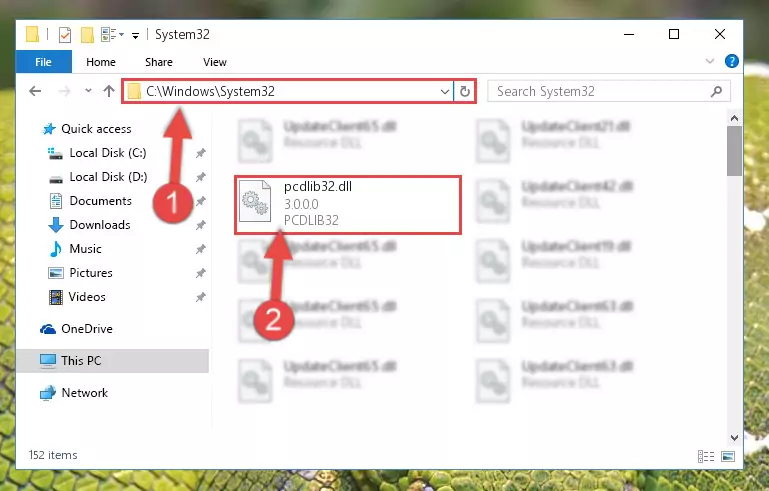Click the search magnifier icon
The image size is (769, 491).
(716, 91)
